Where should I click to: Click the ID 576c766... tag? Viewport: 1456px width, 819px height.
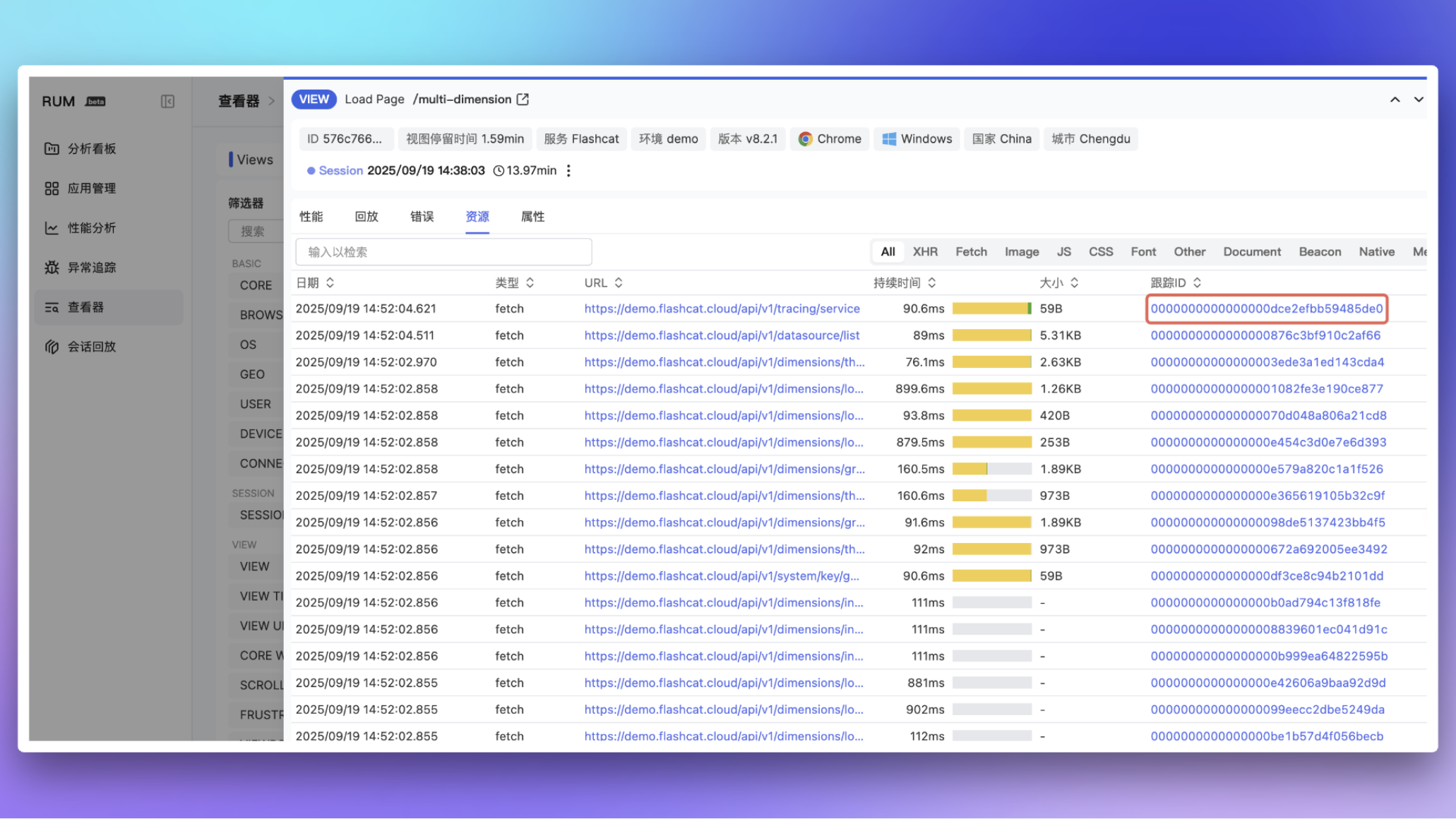pyautogui.click(x=345, y=139)
